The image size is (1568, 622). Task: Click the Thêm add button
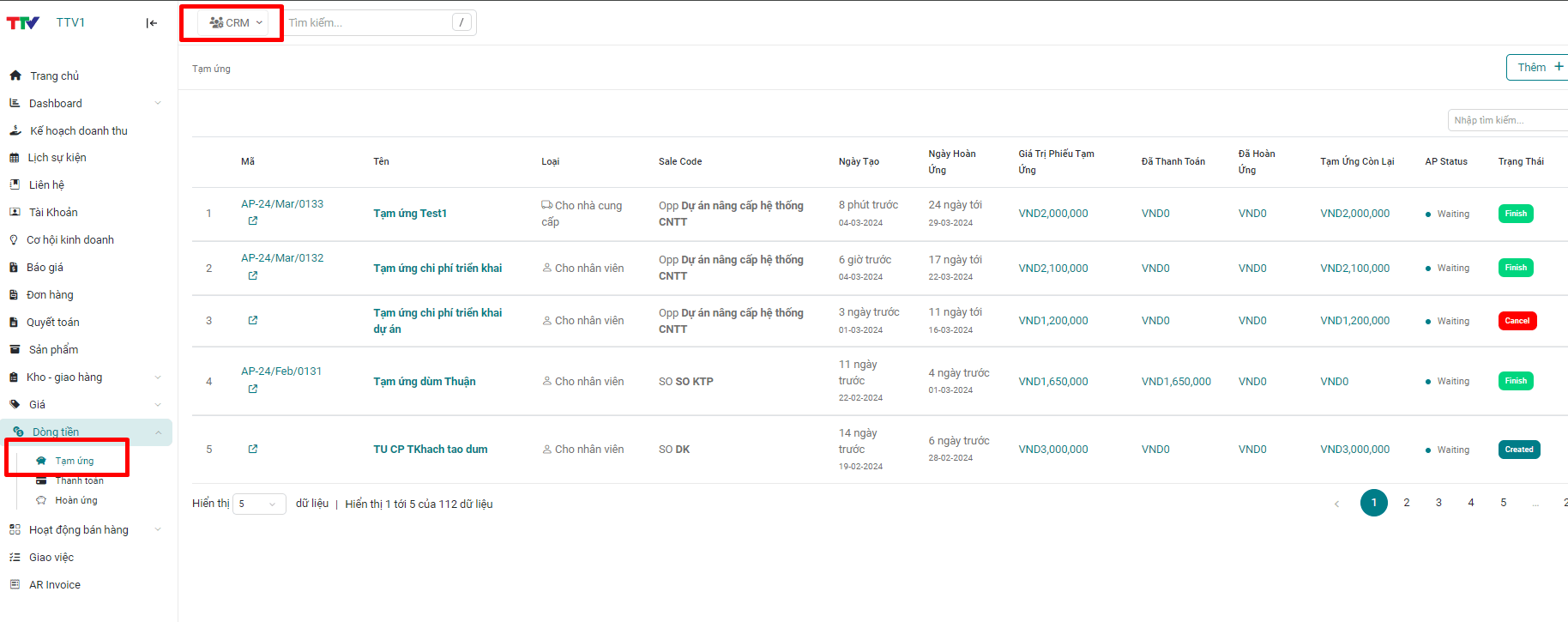1539,67
